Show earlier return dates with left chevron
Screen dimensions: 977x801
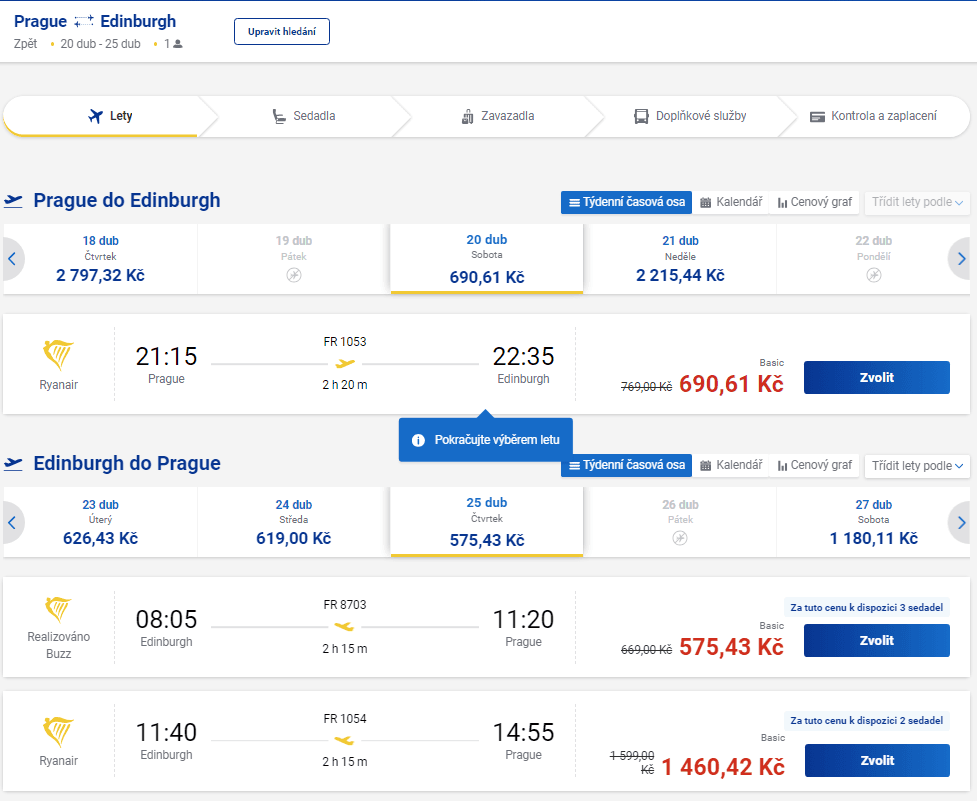click(x=12, y=523)
